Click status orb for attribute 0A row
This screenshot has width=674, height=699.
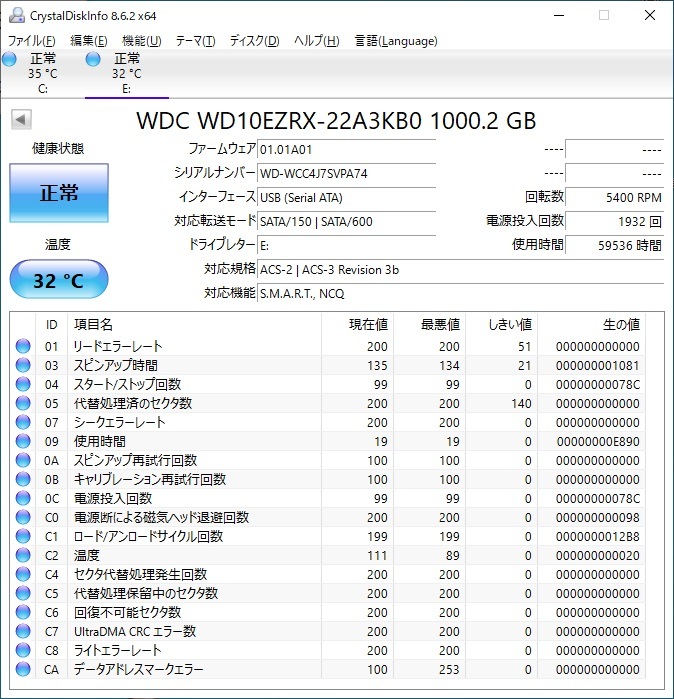(23, 461)
